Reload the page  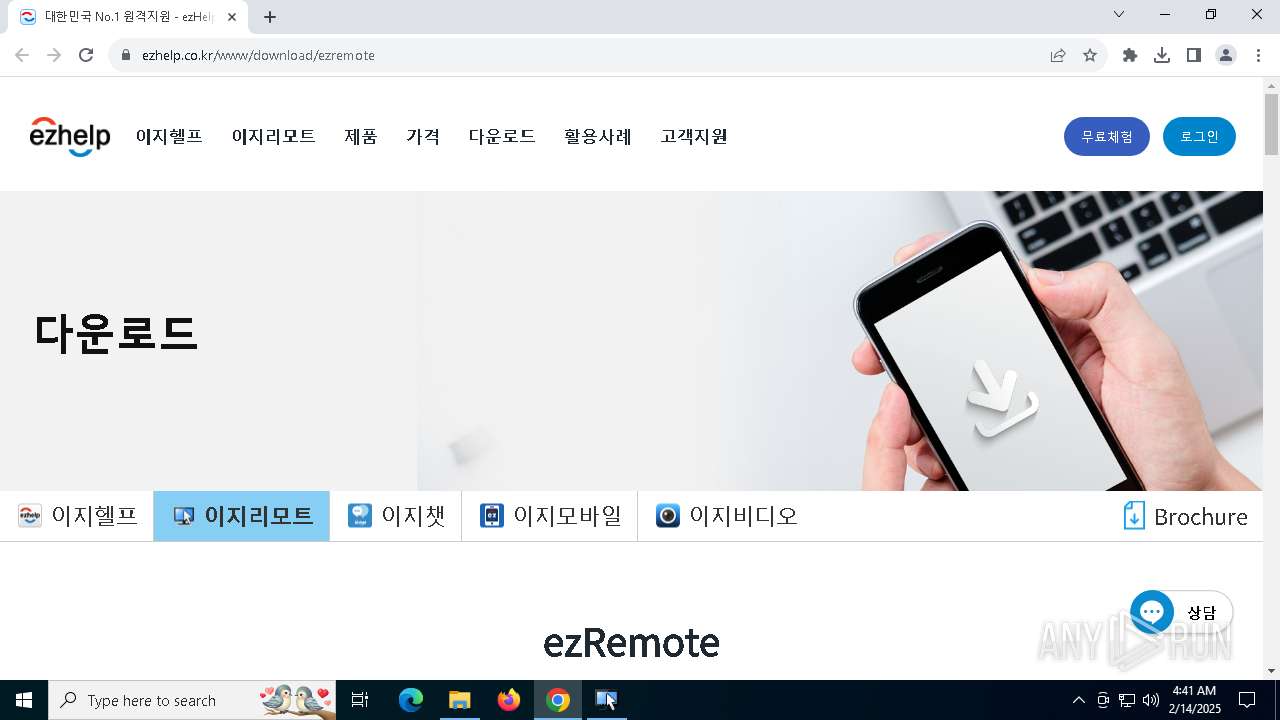[x=86, y=55]
